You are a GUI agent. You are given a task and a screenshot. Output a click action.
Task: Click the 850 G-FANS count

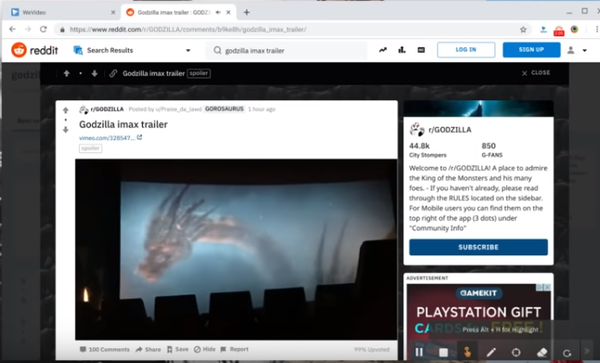pyautogui.click(x=492, y=150)
